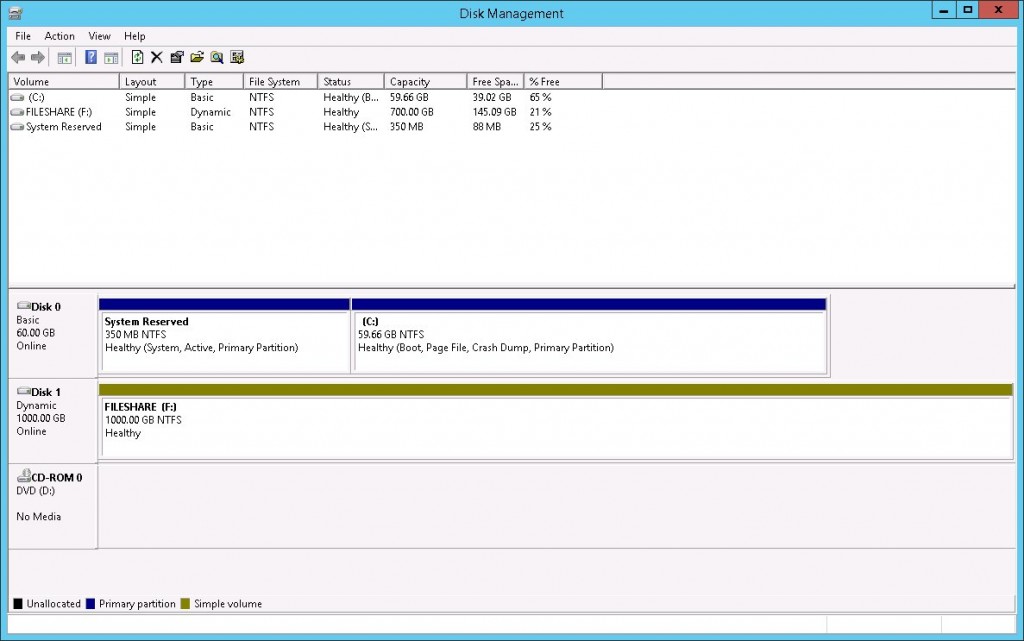
Task: Toggle the console tree pane icon
Action: pyautogui.click(x=64, y=57)
